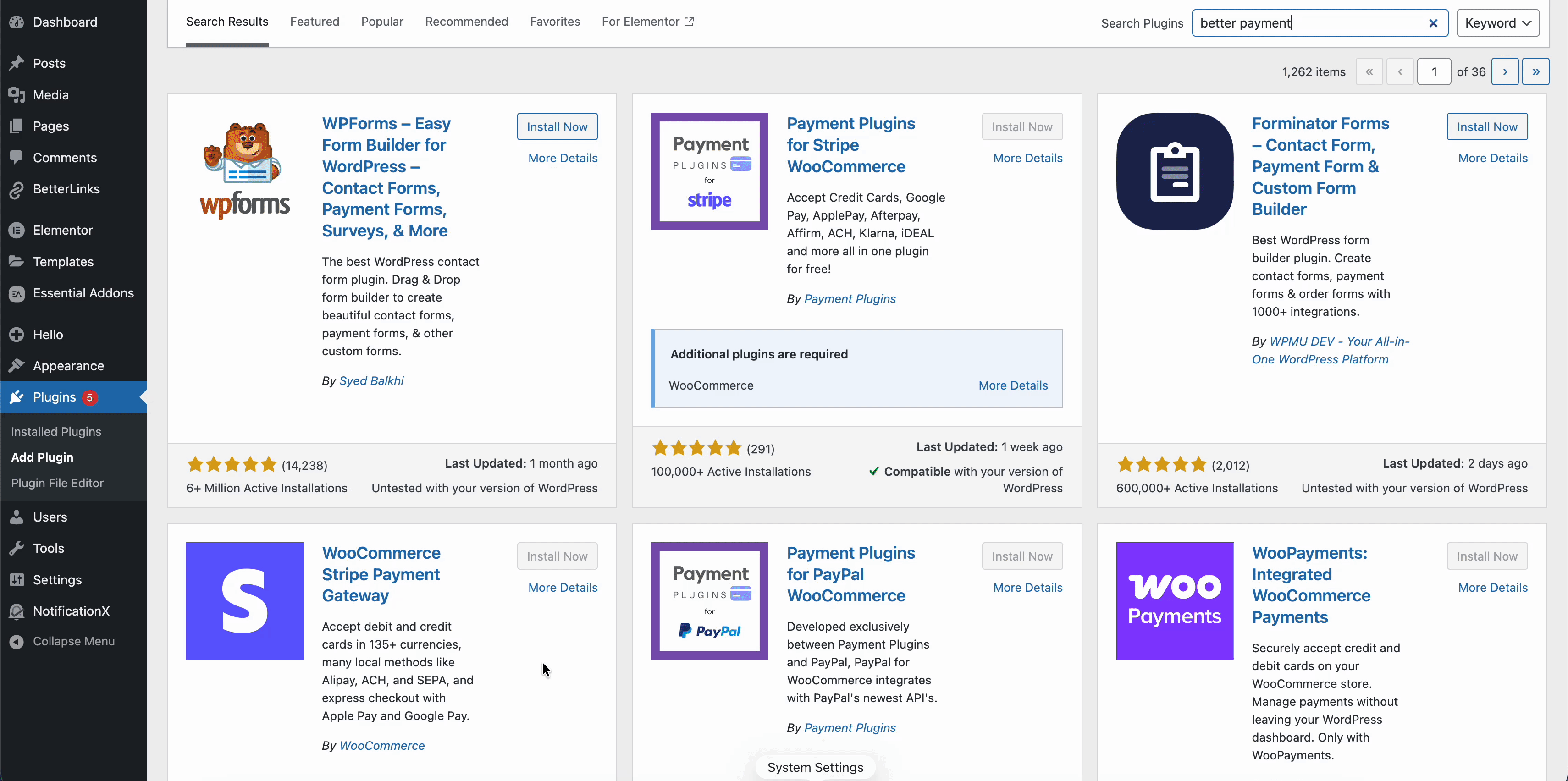This screenshot has width=1568, height=781.
Task: Open the Popular plugins tab
Action: [x=382, y=21]
